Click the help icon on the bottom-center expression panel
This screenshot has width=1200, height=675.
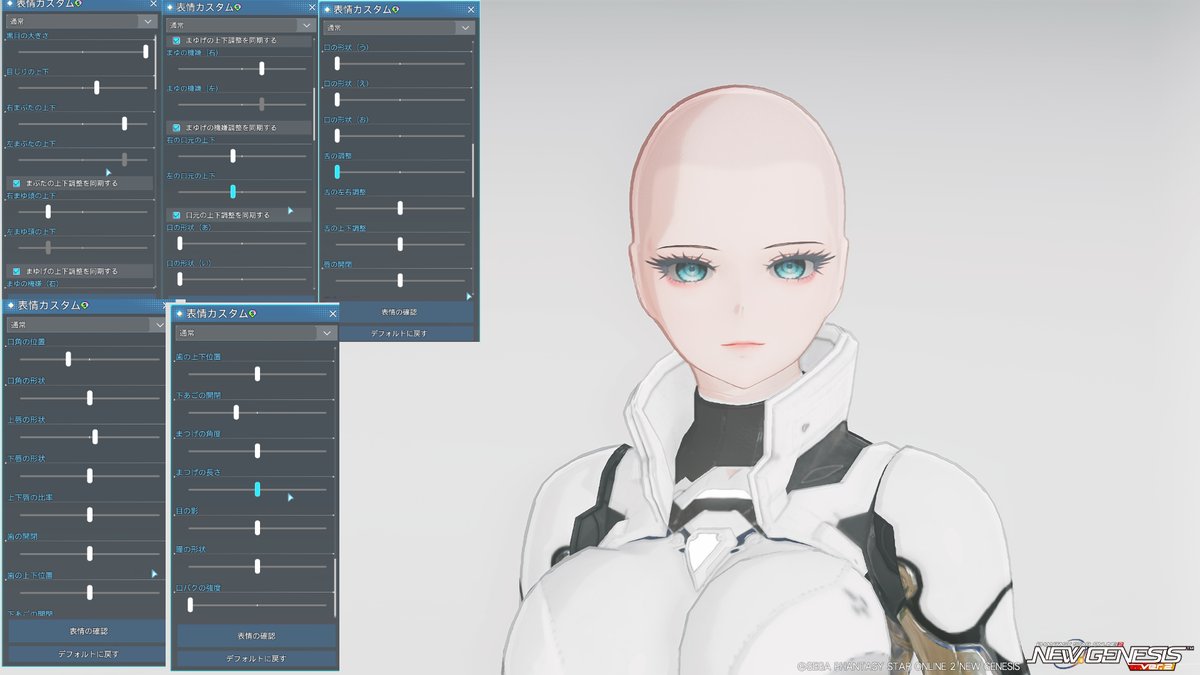(252, 313)
